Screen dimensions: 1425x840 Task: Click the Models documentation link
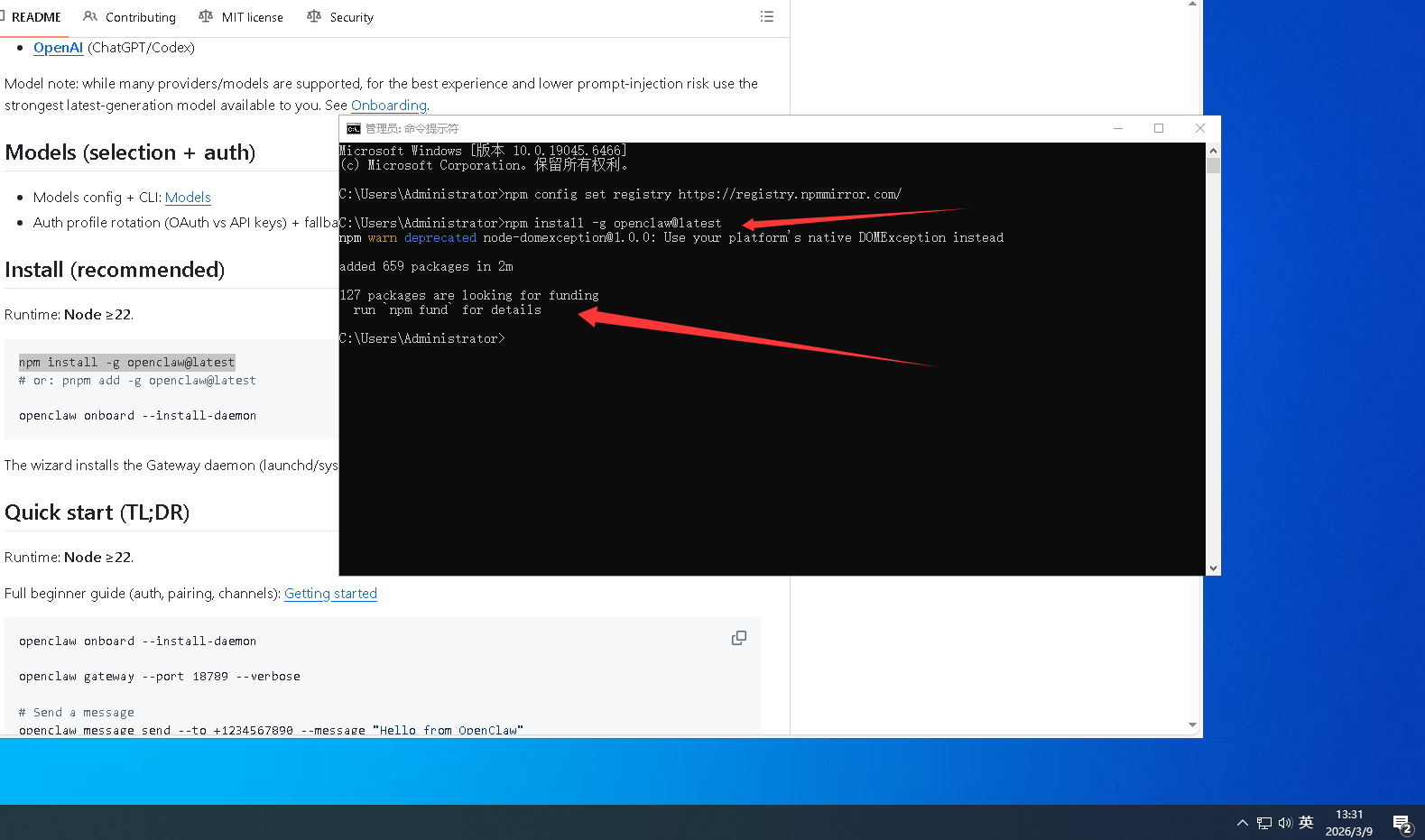188,198
